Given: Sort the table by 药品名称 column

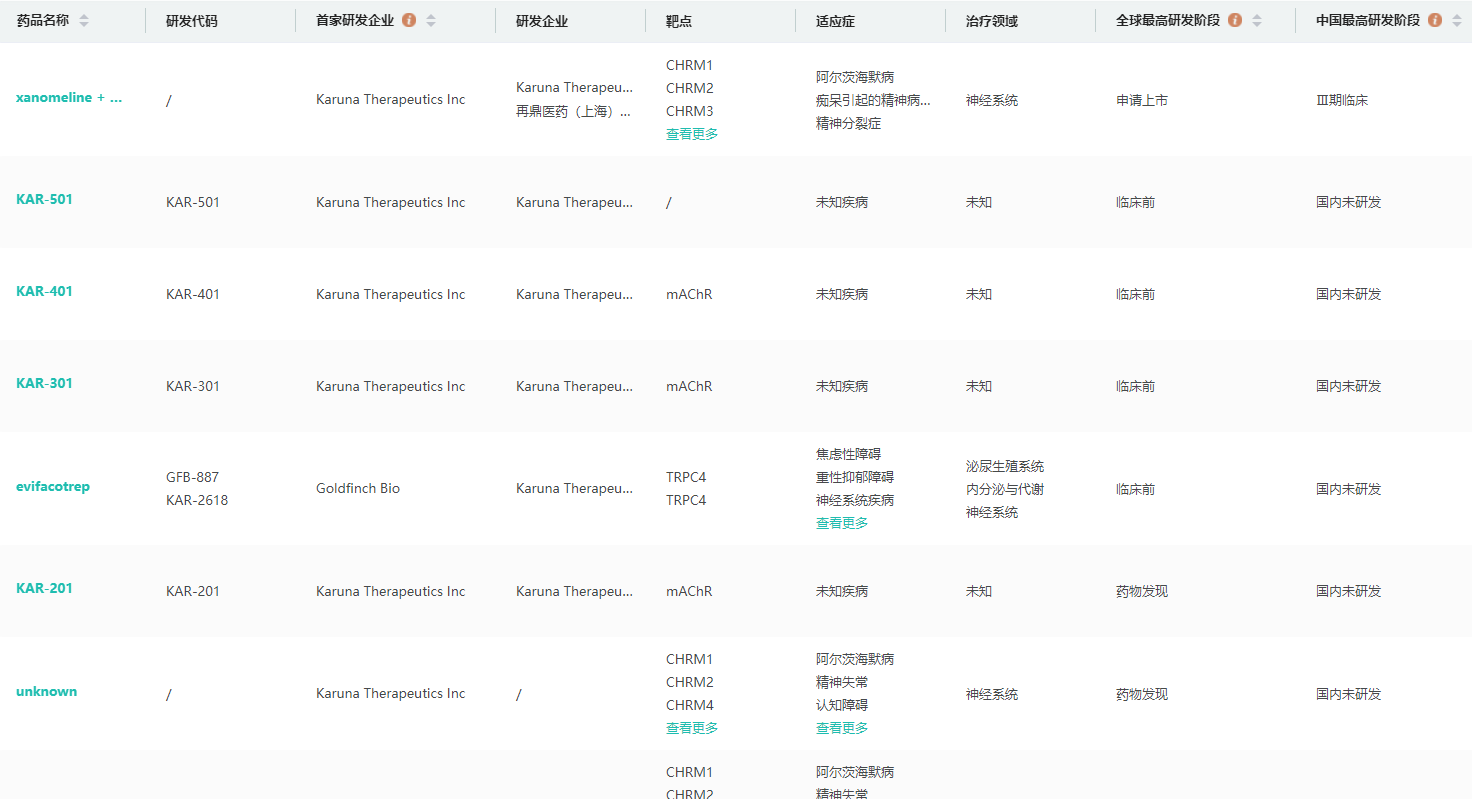Looking at the screenshot, I should pos(84,21).
